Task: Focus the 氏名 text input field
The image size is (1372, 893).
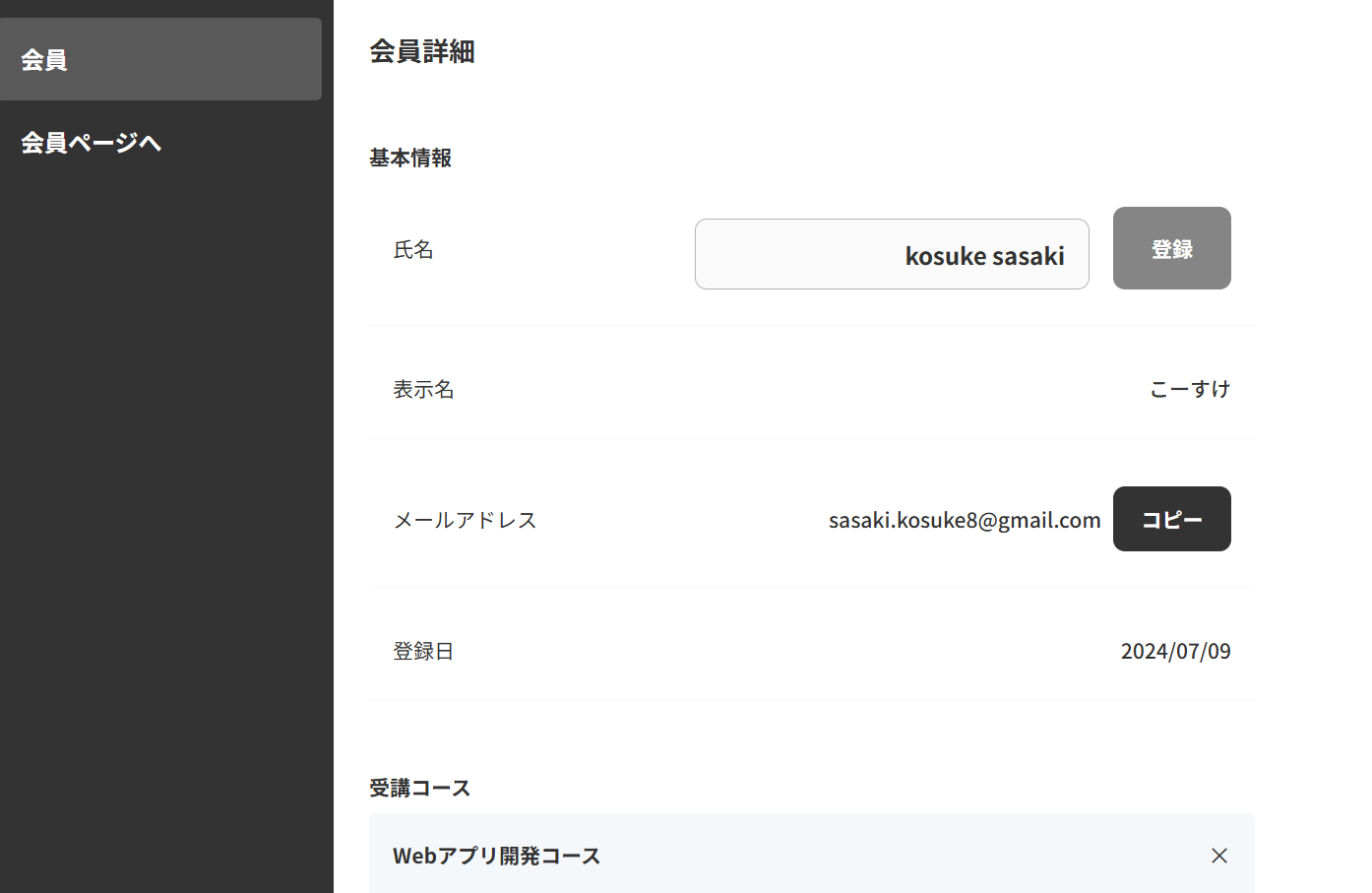Action: [891, 255]
